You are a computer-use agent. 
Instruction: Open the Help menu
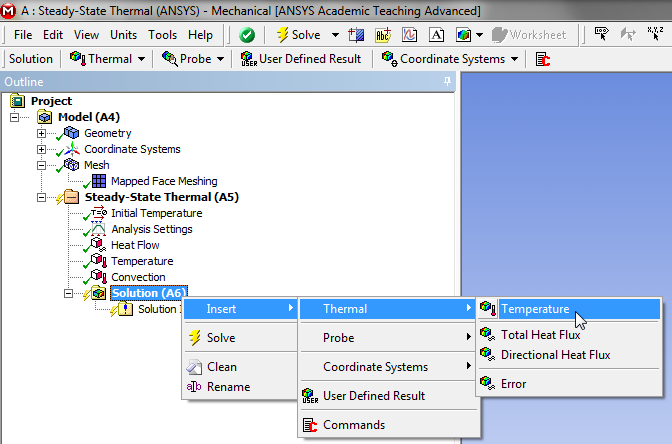(x=200, y=35)
